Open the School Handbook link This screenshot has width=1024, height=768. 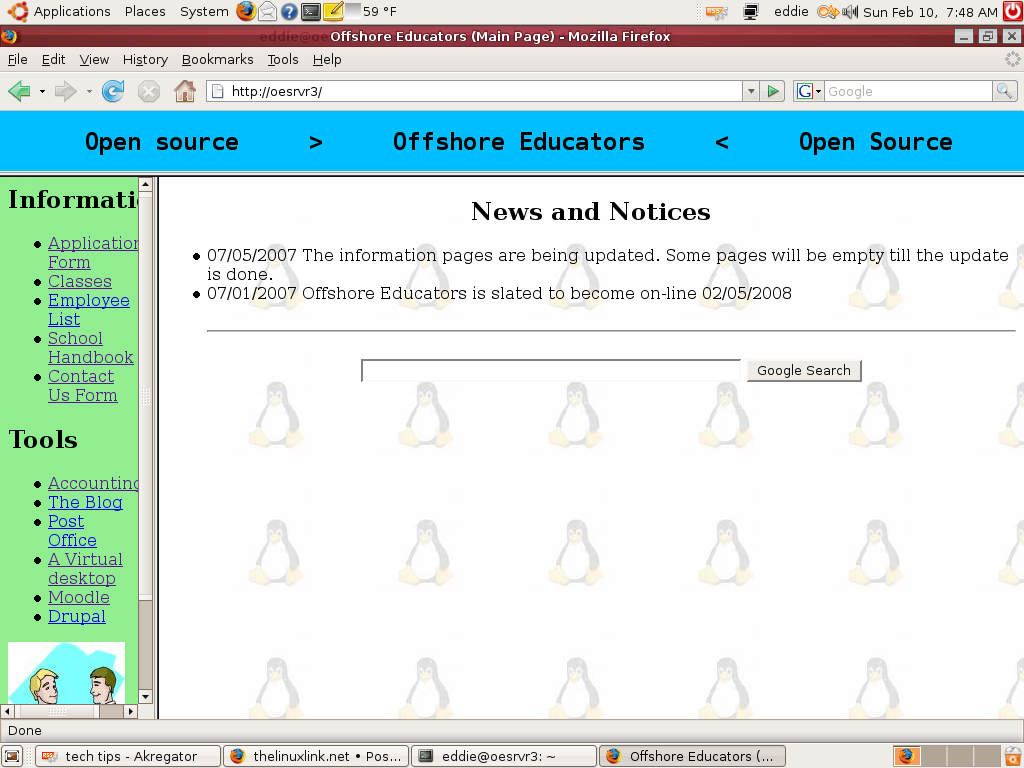pos(91,347)
